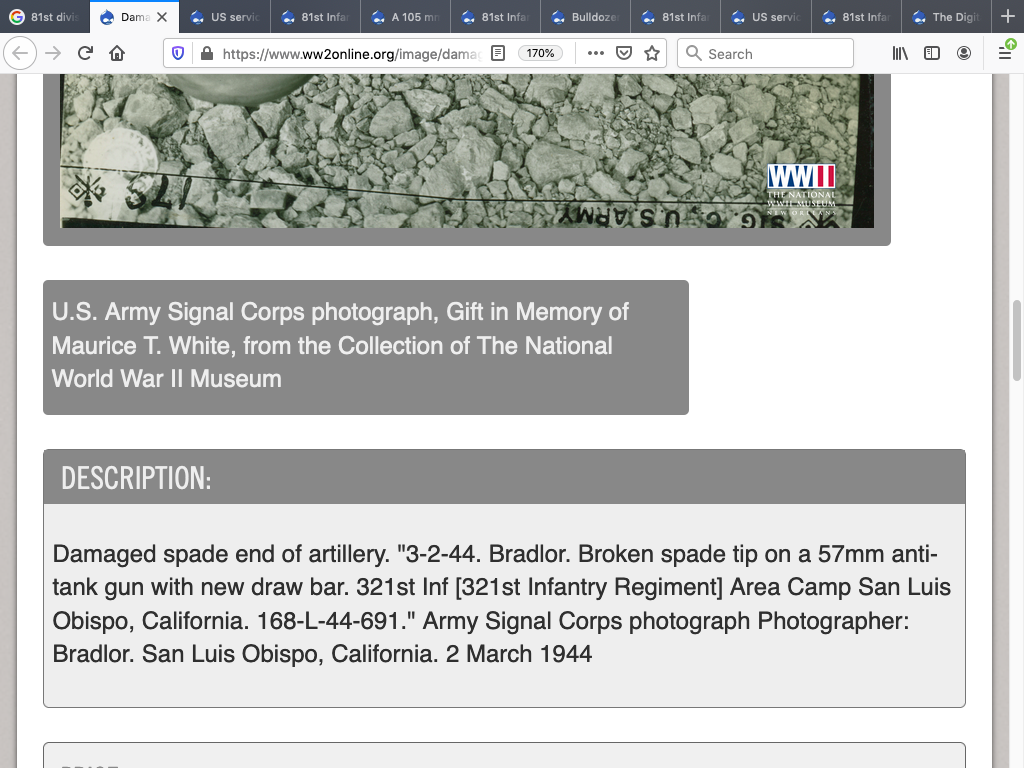Open the page actions ellipsis menu
The height and width of the screenshot is (768, 1024).
[596, 54]
